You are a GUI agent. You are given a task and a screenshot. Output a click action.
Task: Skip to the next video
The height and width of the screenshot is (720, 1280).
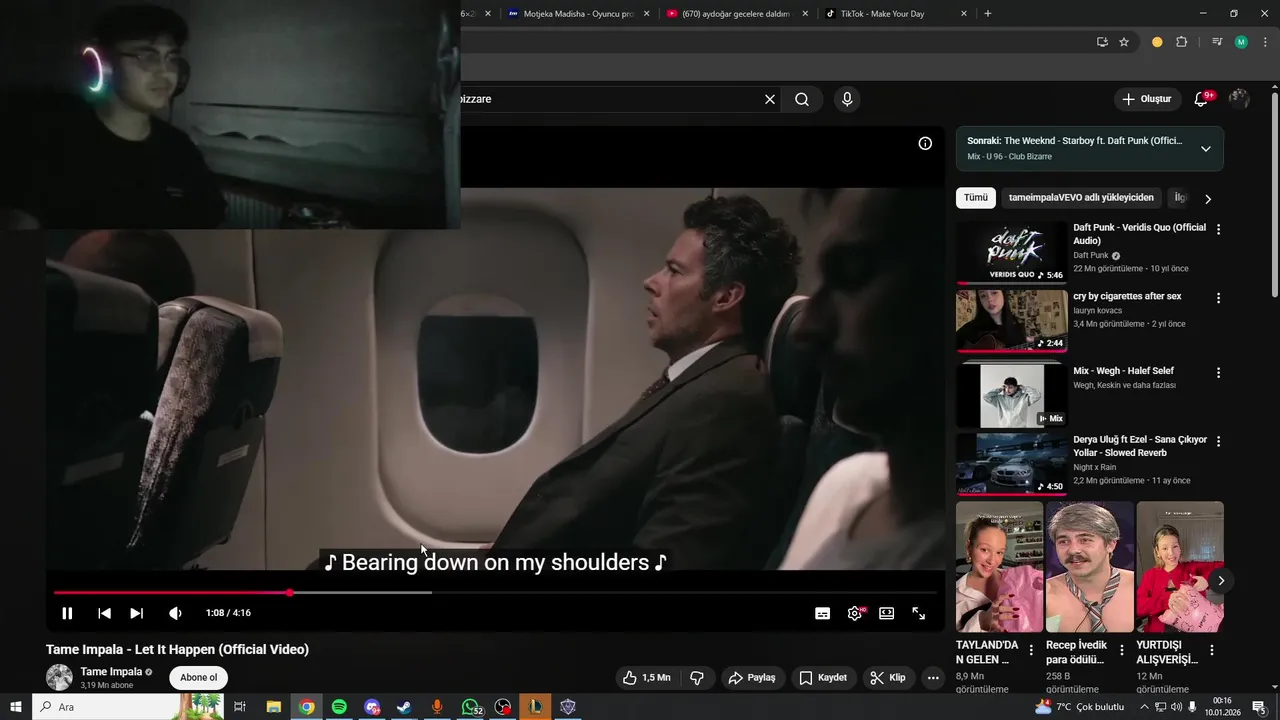[136, 613]
